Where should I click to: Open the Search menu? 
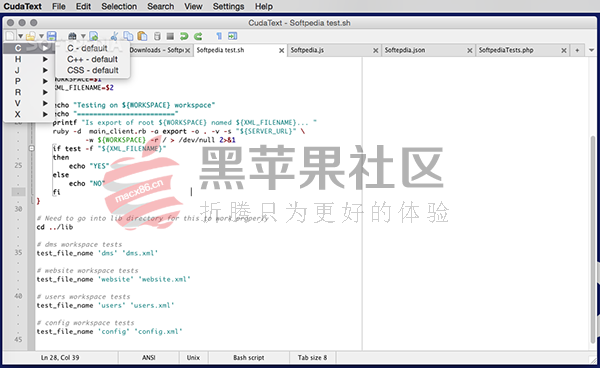point(161,7)
